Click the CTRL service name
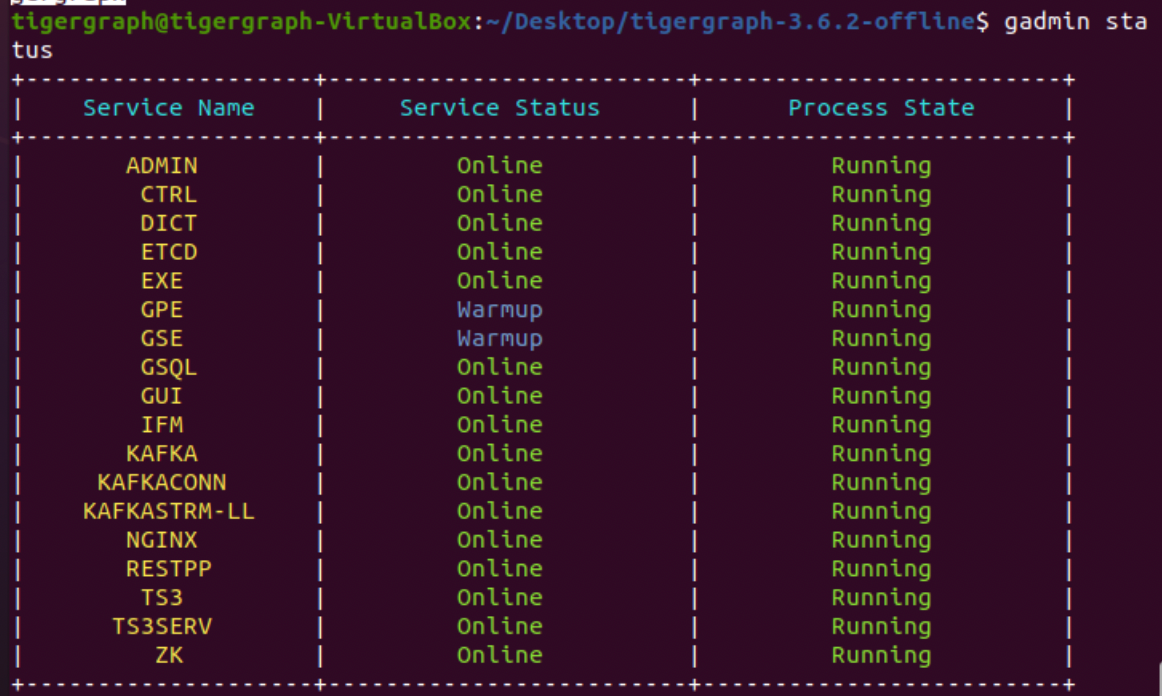1162x696 pixels. pyautogui.click(x=168, y=194)
